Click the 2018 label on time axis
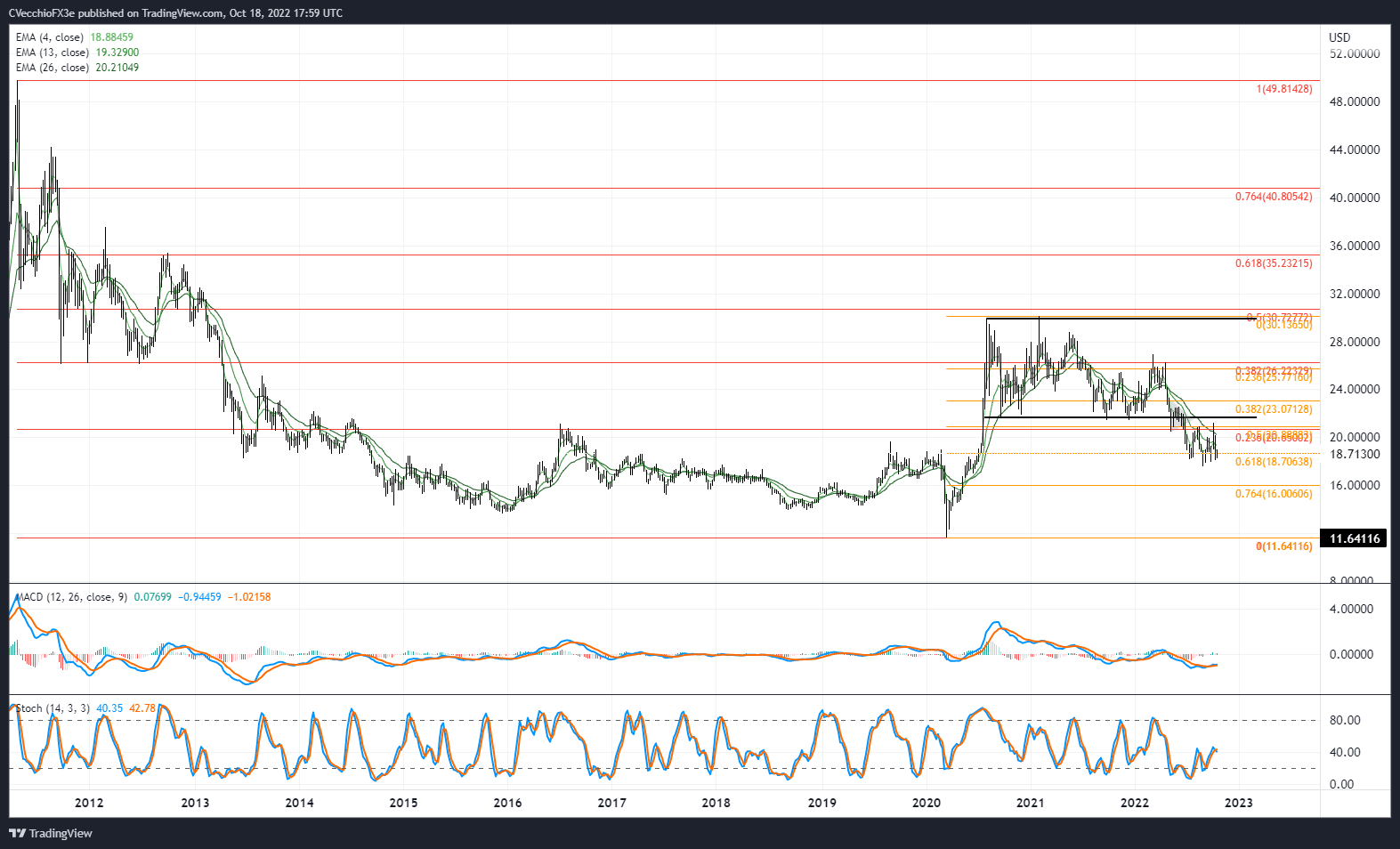Image resolution: width=1400 pixels, height=849 pixels. tap(716, 803)
